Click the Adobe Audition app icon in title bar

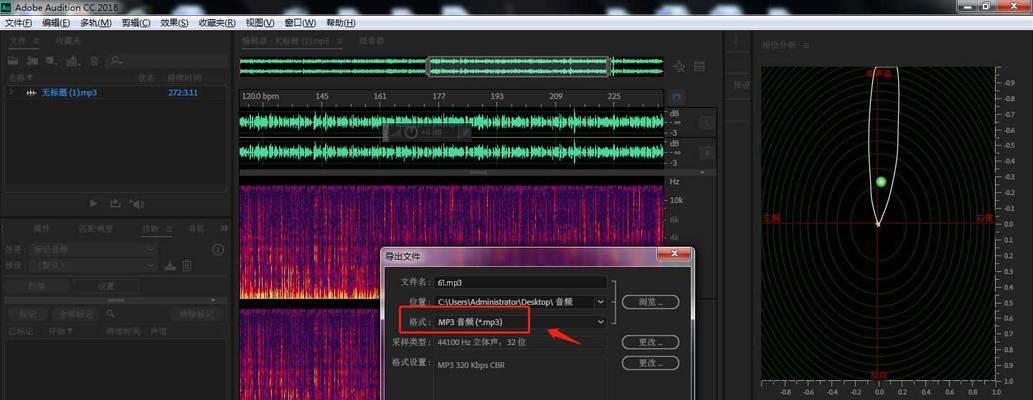click(6, 6)
